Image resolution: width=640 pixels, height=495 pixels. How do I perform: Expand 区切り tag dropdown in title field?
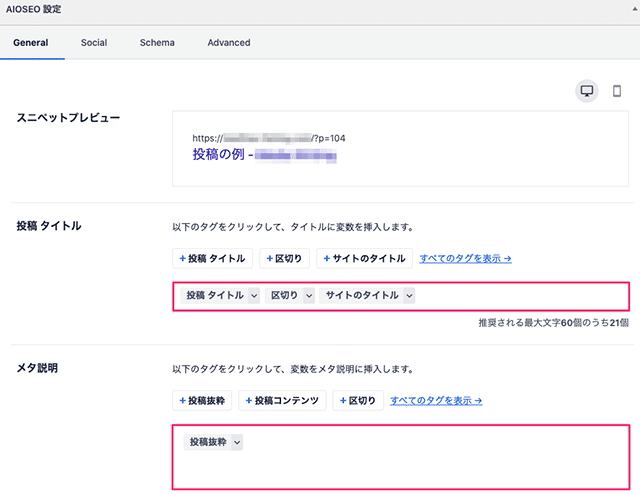(308, 295)
